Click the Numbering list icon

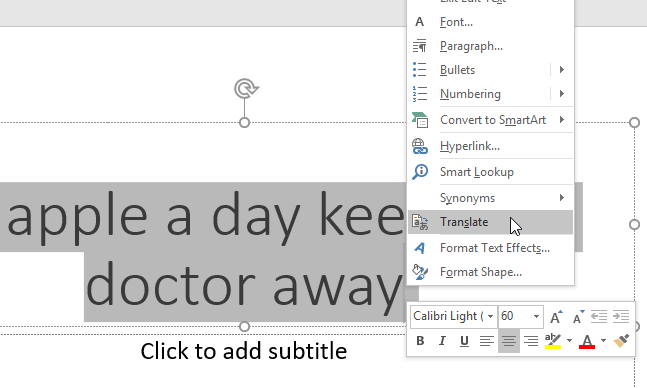[420, 94]
